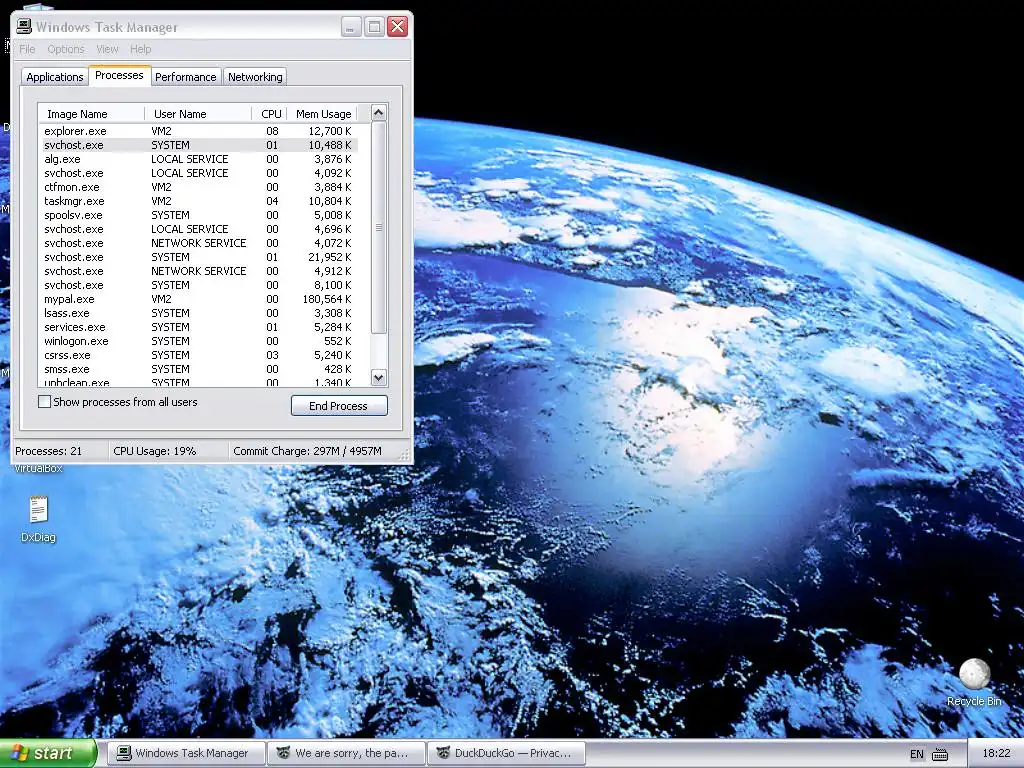Click the Task Manager title bar icon
This screenshot has width=1024, height=768.
click(24, 26)
